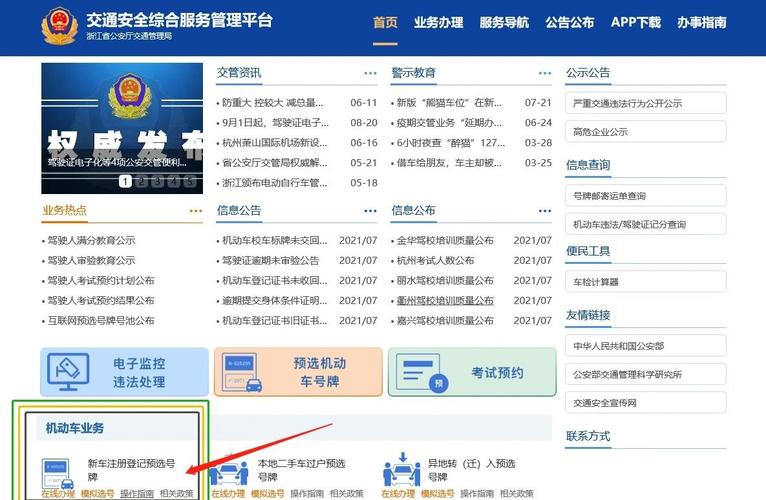Open 号牌邮寄运单查询 button
This screenshot has height=500, width=766.
[x=645, y=196]
